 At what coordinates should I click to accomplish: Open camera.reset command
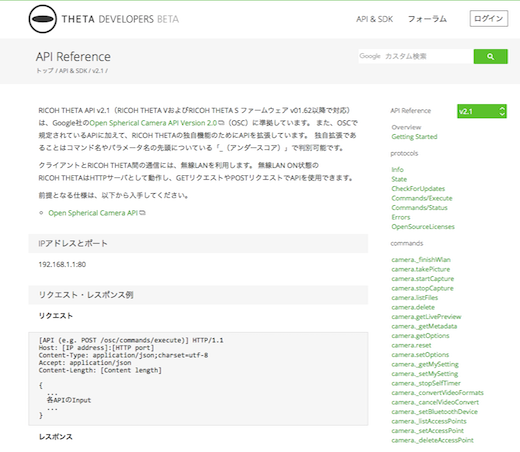pos(411,345)
